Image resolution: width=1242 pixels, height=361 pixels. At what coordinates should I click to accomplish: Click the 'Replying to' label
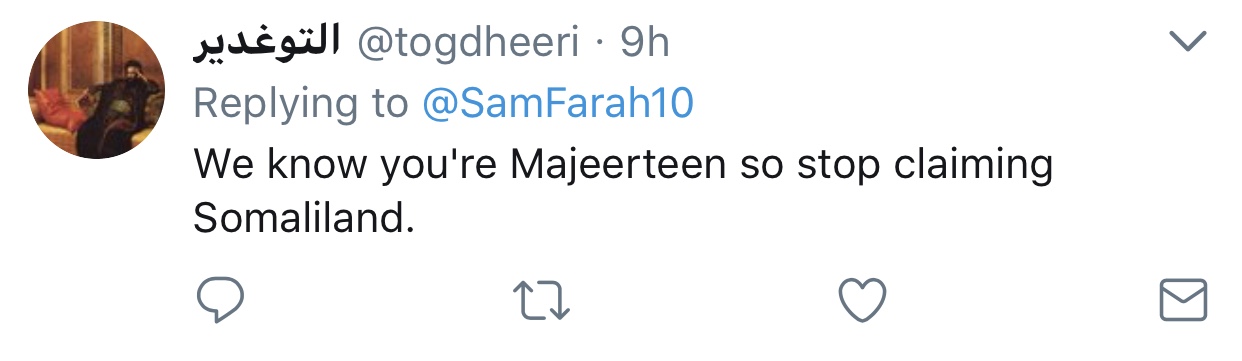coord(301,103)
